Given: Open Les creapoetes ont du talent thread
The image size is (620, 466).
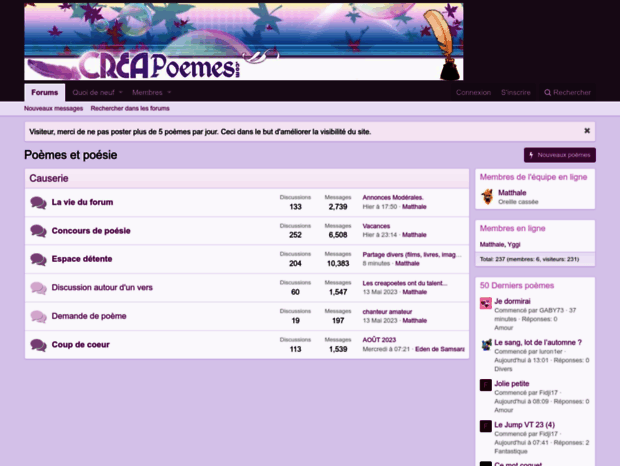Looking at the screenshot, I should click(405, 283).
